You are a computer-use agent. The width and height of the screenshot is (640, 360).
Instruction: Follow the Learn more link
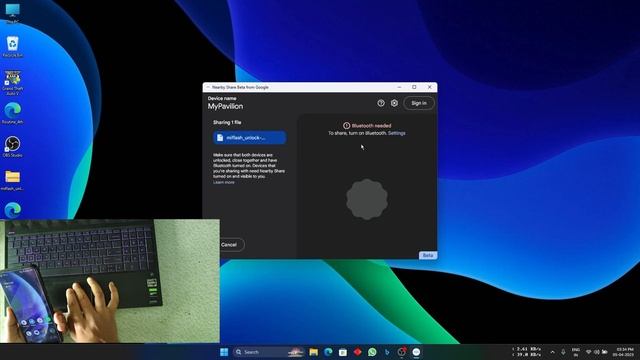(x=224, y=182)
